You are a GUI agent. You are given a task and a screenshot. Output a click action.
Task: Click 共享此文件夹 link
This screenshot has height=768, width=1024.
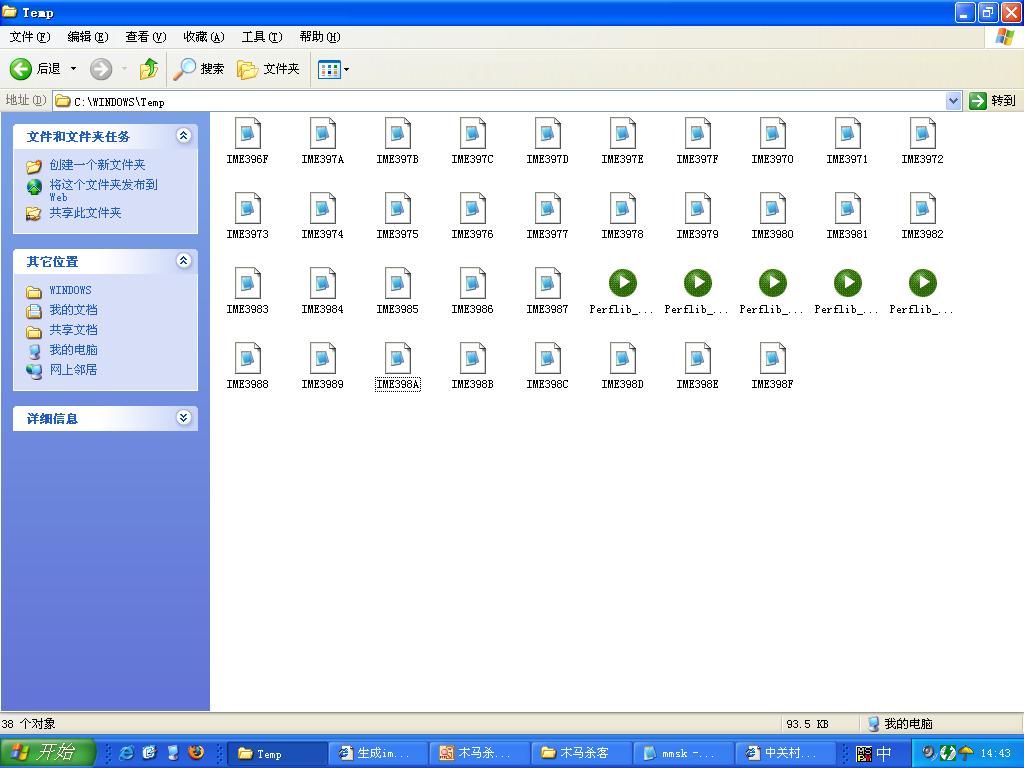click(x=86, y=213)
